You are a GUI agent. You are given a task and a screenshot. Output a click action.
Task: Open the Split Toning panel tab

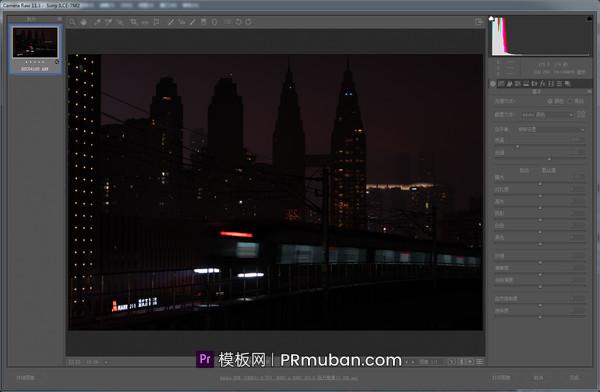point(526,83)
